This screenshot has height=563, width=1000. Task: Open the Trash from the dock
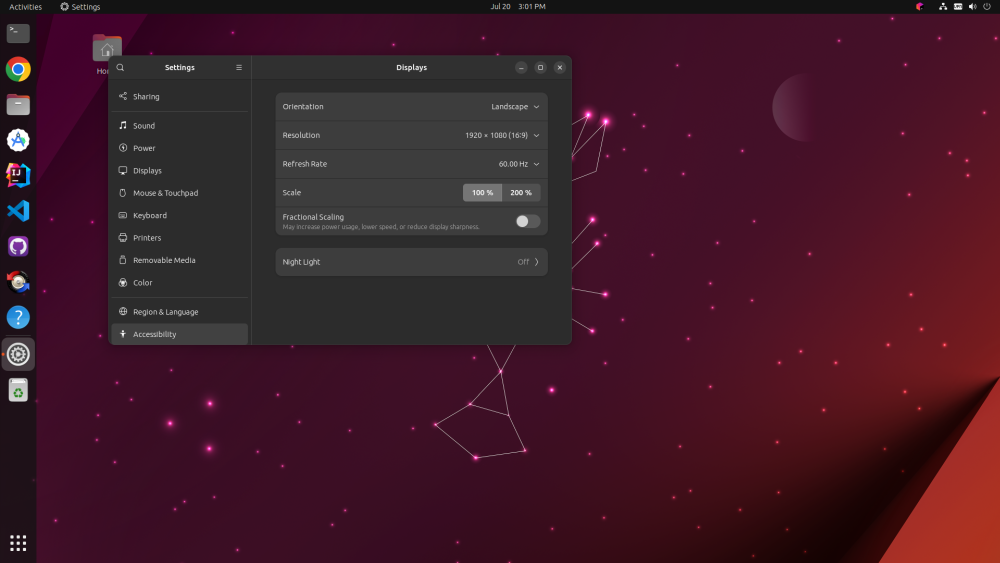[x=18, y=390]
